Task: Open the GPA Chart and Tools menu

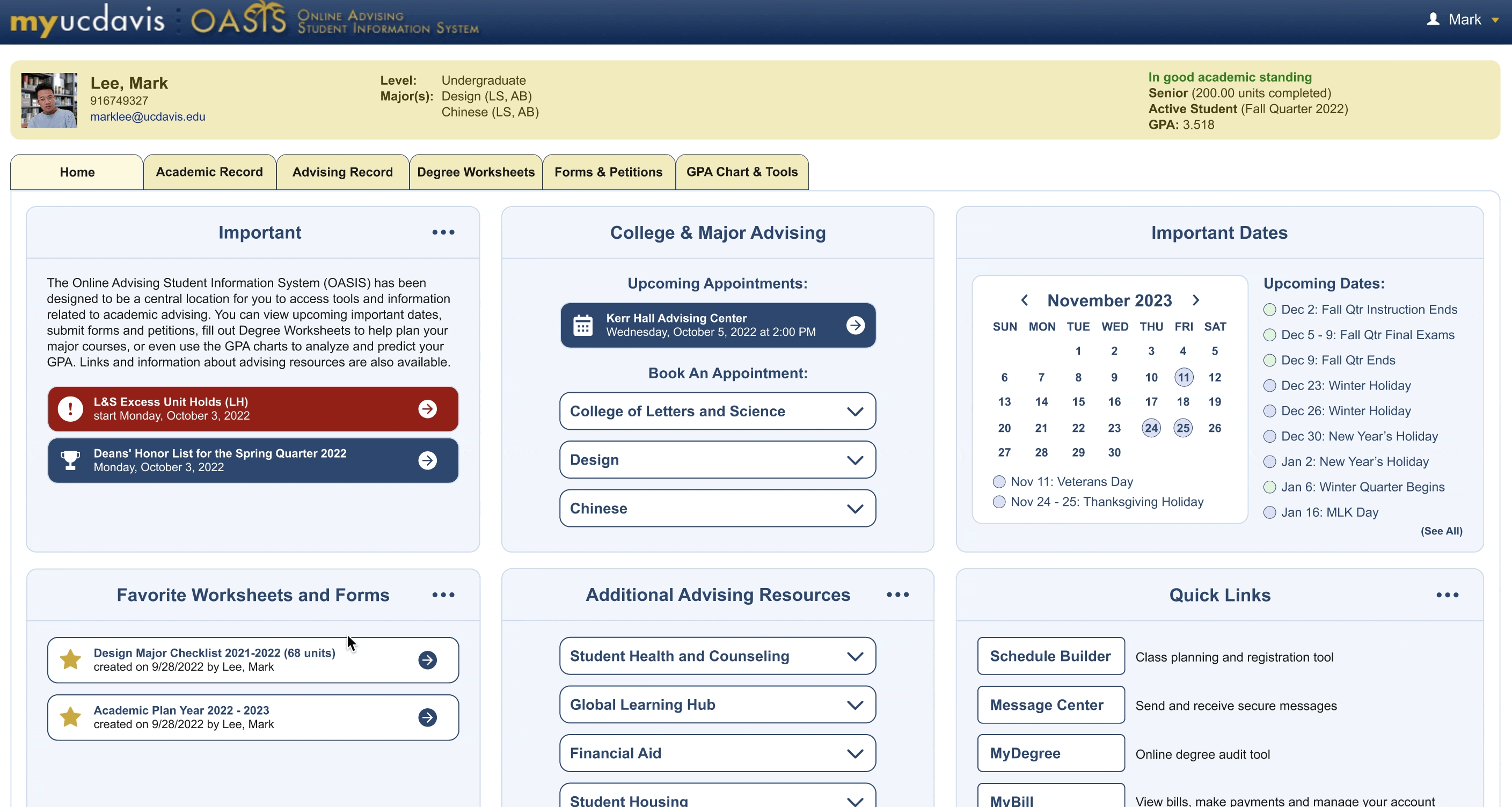Action: tap(742, 172)
